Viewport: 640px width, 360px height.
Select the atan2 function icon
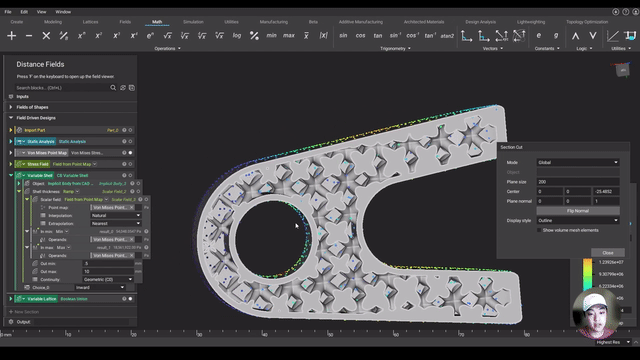tap(447, 36)
